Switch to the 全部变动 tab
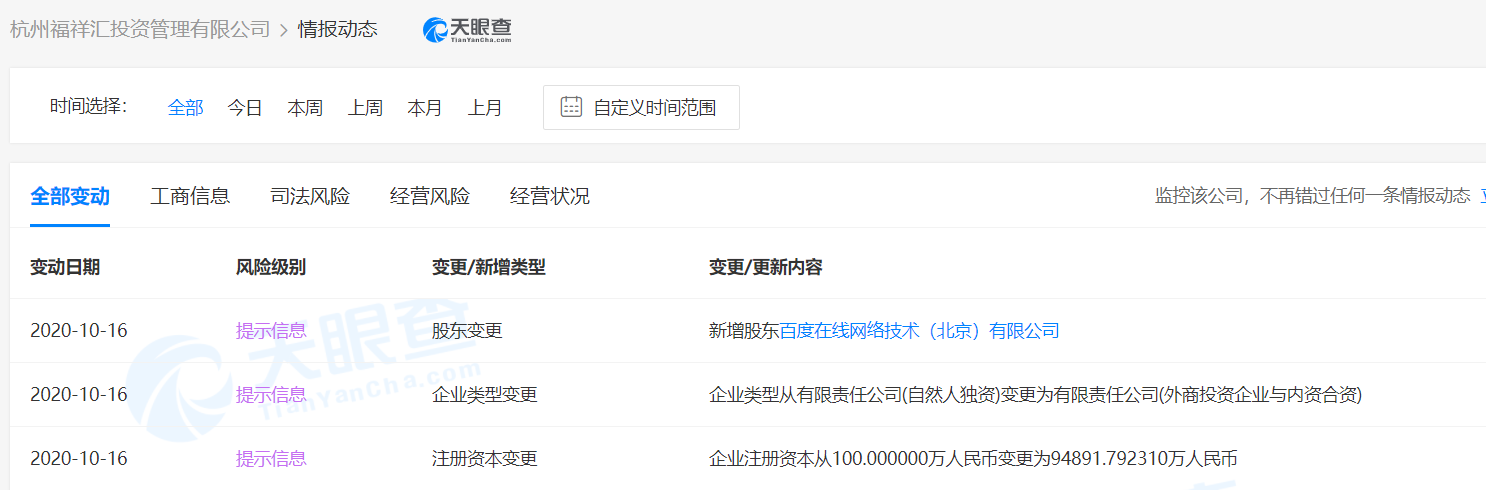This screenshot has height=490, width=1486. (x=70, y=196)
